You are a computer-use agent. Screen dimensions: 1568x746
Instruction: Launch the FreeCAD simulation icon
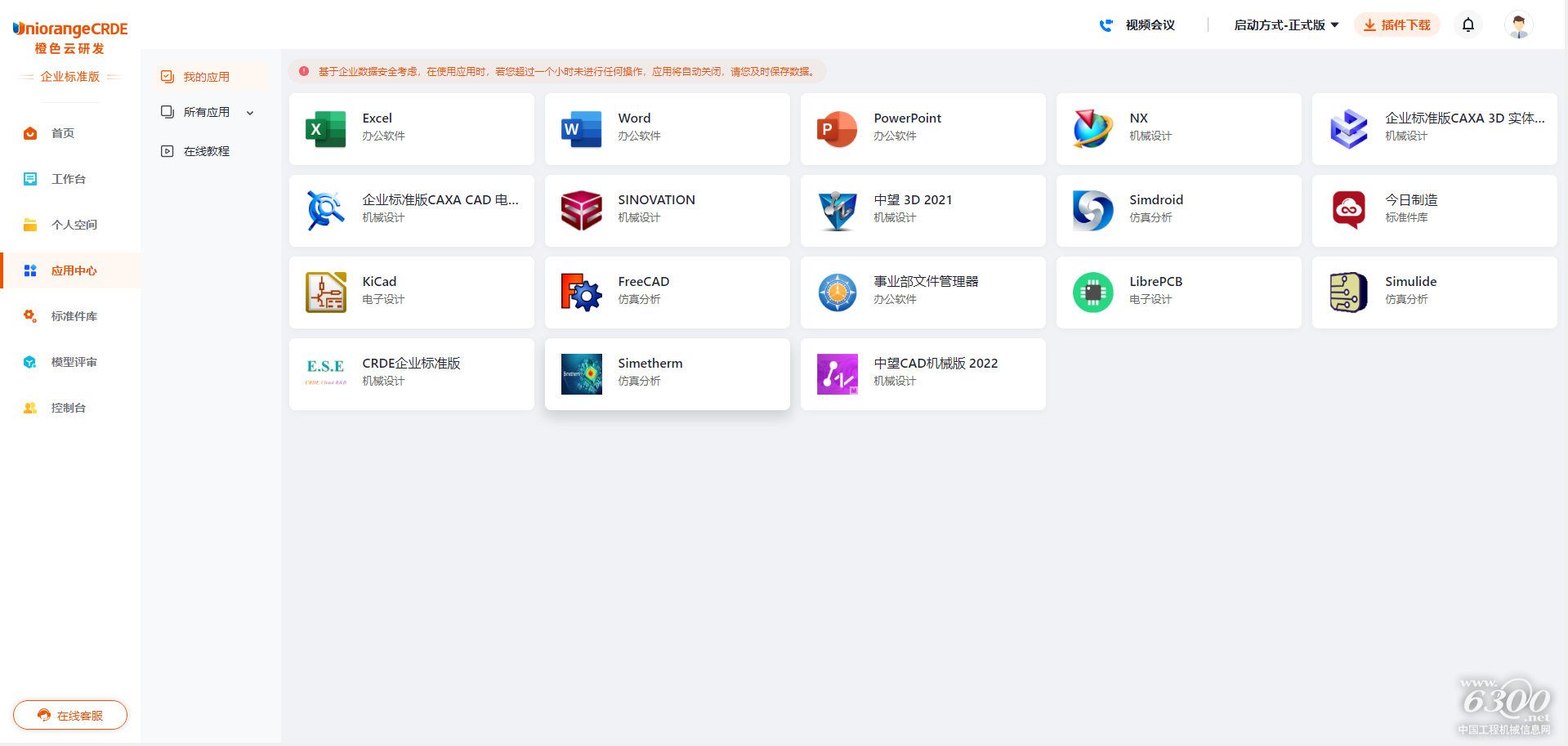581,293
